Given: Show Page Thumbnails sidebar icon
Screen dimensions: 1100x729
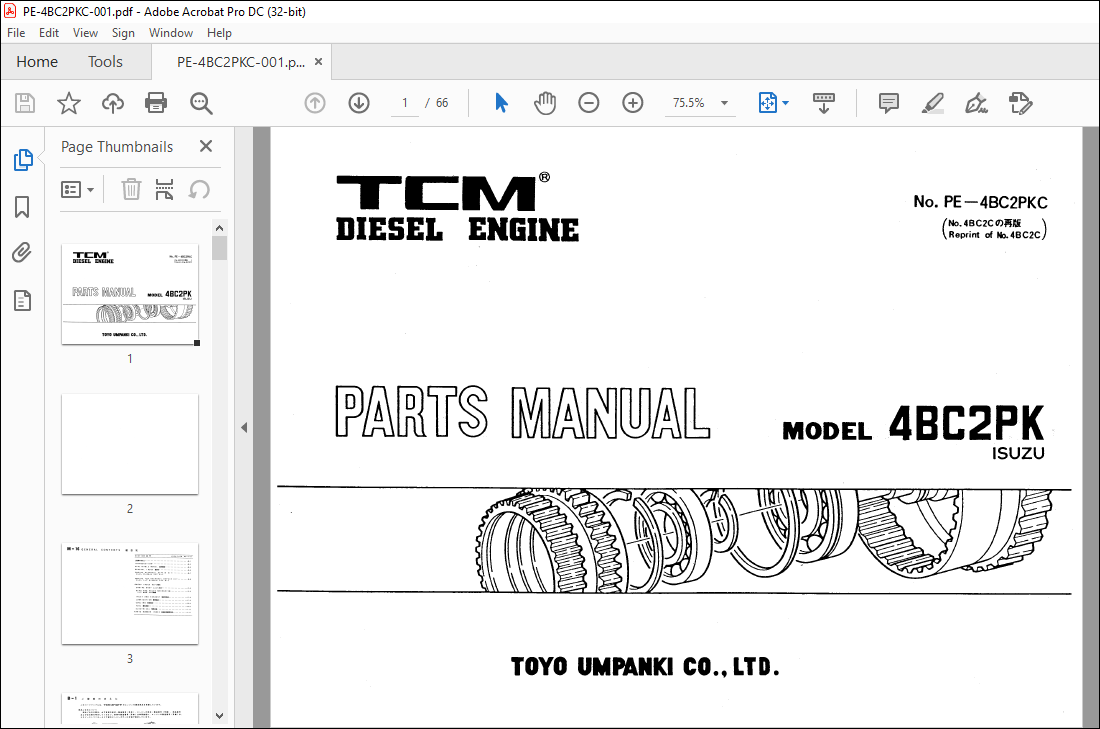Looking at the screenshot, I should point(22,160).
